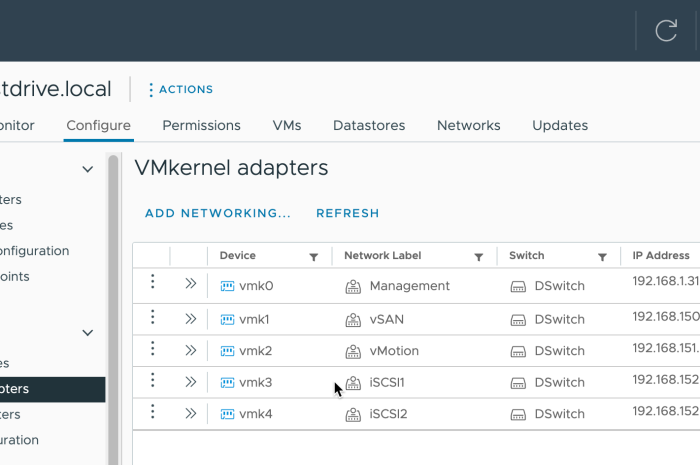Click the filter icon in Device column
The image size is (700, 465).
(314, 257)
